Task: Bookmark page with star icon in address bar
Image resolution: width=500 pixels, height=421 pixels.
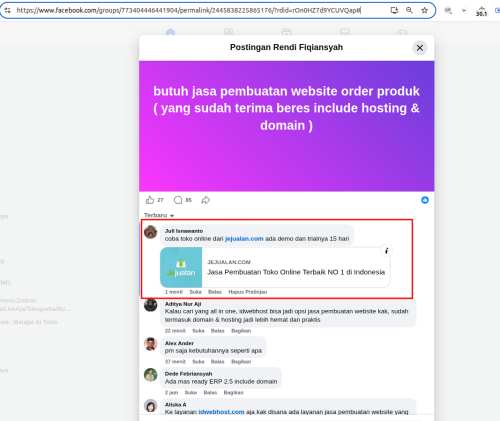Action: 424,10
